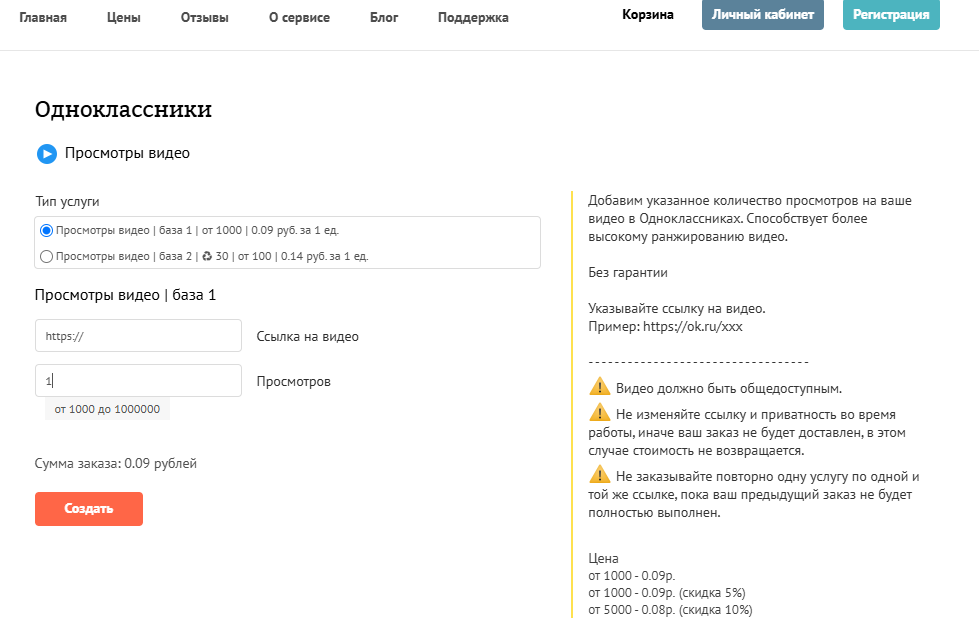Click the Просмотров quantity input field
The height and width of the screenshot is (638, 979).
click(x=138, y=381)
